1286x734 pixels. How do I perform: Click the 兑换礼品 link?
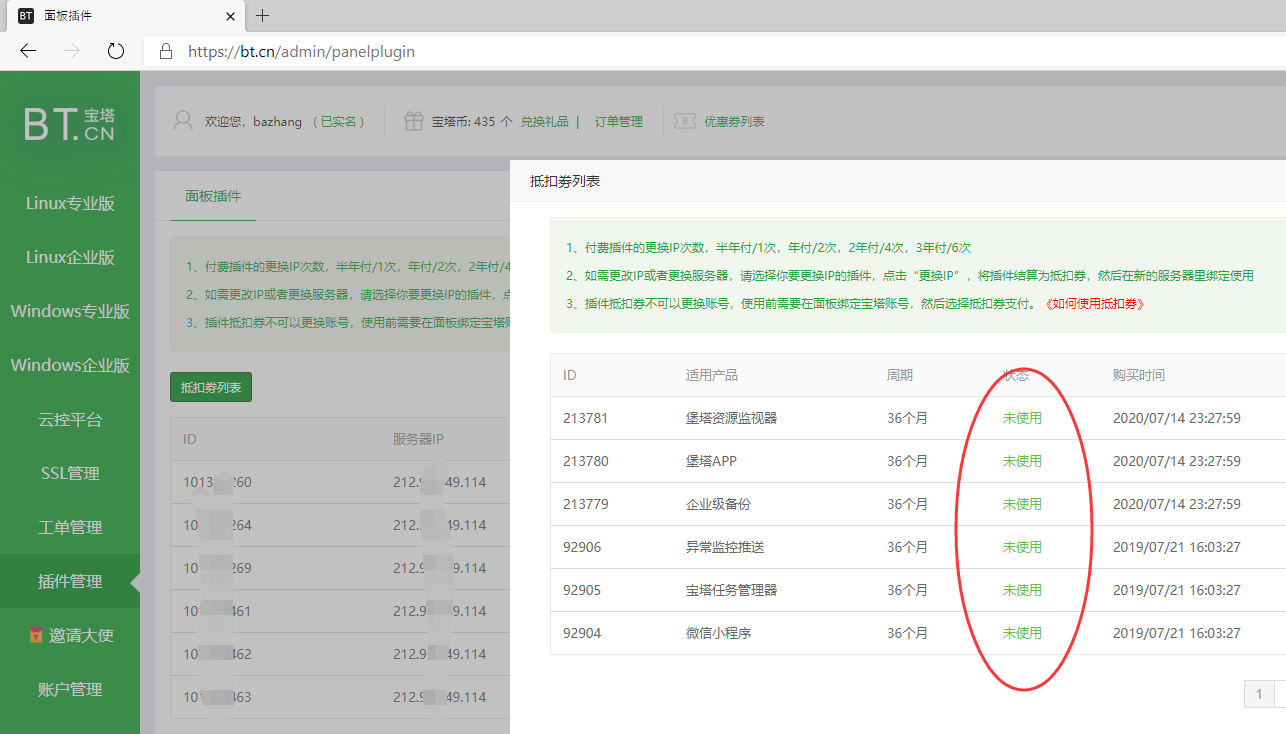point(545,121)
